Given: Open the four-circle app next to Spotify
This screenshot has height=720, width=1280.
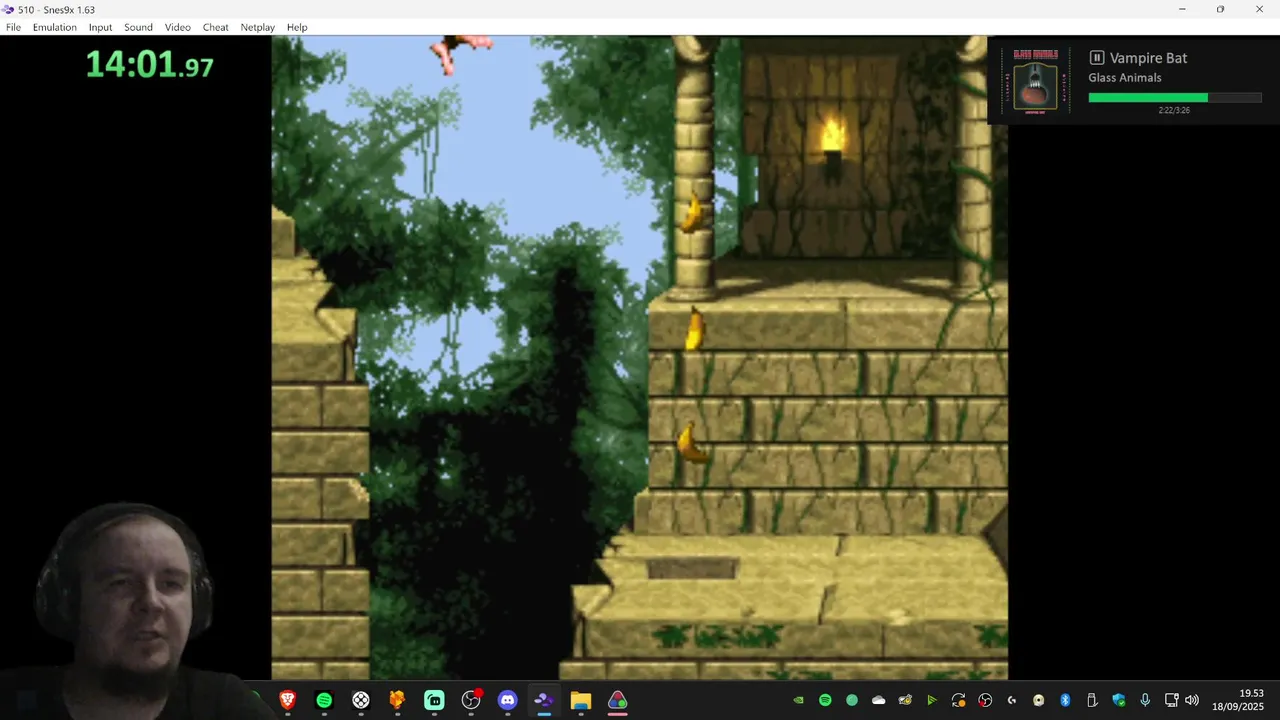Looking at the screenshot, I should pos(361,701).
